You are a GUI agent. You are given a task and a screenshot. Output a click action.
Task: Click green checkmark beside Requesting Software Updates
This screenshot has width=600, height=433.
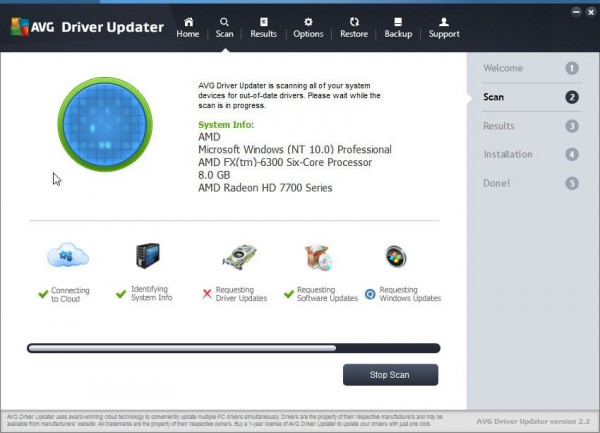pyautogui.click(x=289, y=294)
